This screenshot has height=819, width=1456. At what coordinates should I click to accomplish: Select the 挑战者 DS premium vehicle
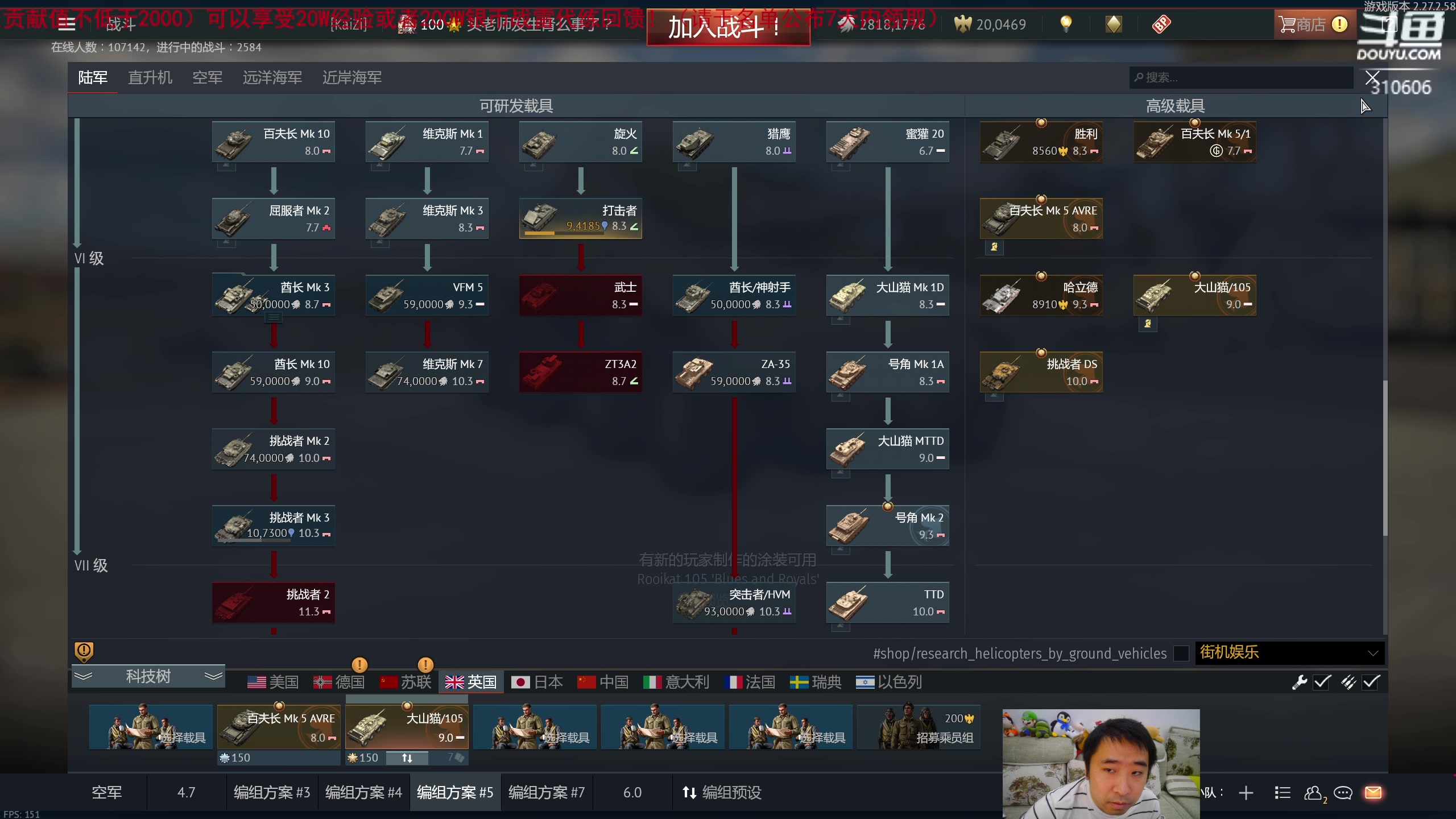1041,372
